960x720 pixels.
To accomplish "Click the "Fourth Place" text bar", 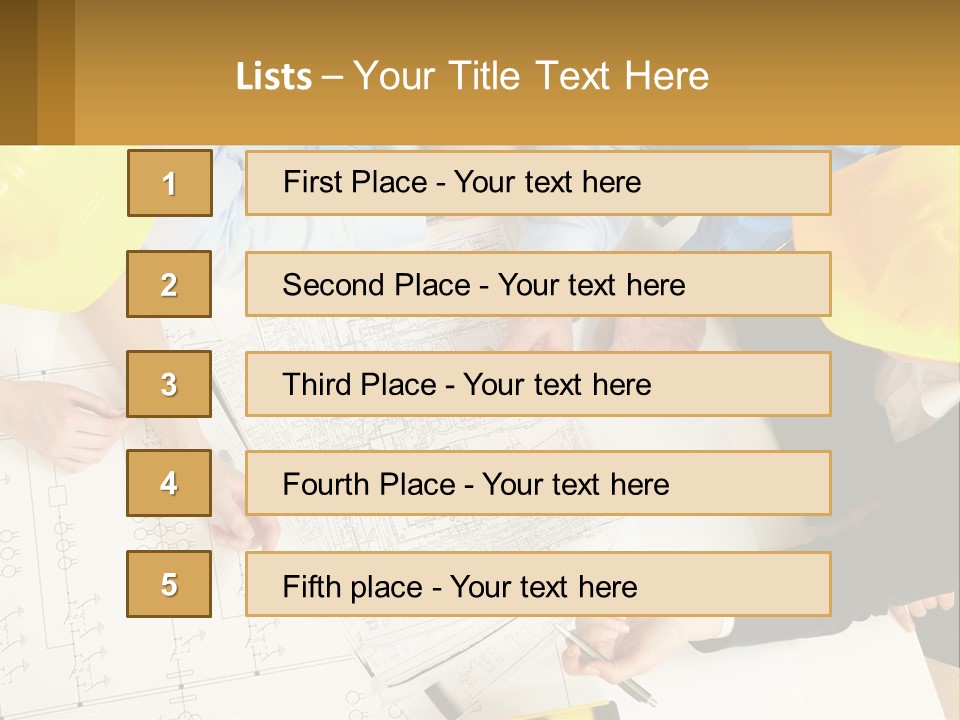I will click(x=538, y=484).
